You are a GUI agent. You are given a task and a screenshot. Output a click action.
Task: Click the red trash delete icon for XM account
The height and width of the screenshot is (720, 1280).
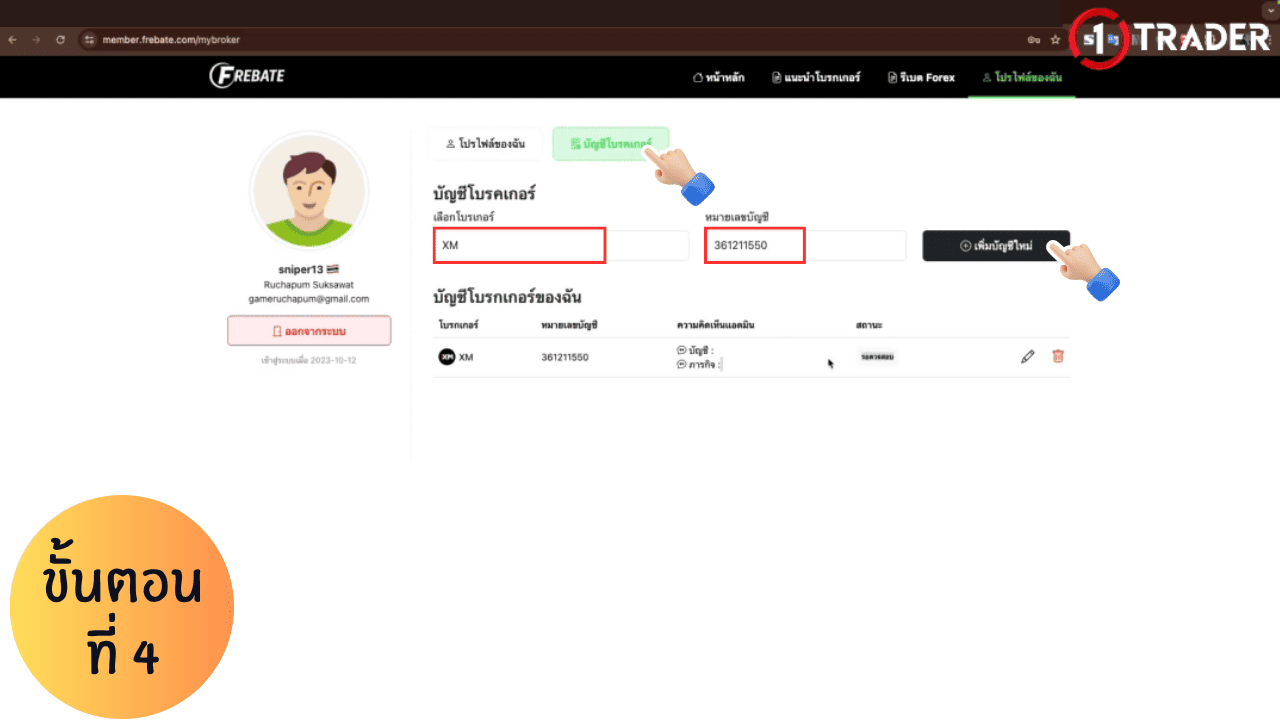[x=1058, y=356]
